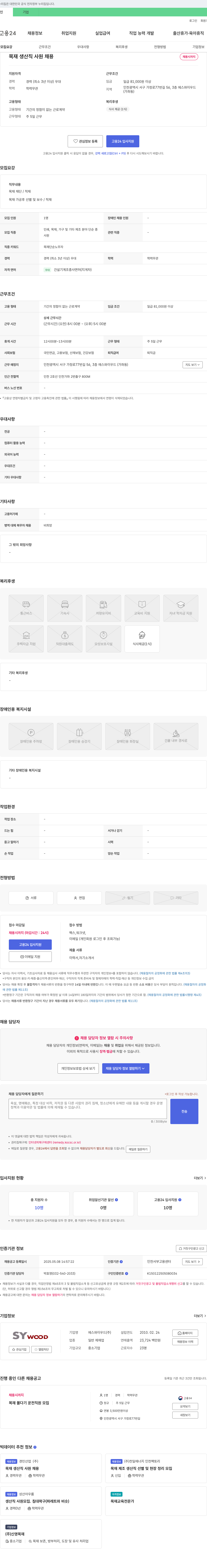The height and width of the screenshot is (1568, 207).
Task: Select the 면접 screening step
Action: click(x=79, y=898)
